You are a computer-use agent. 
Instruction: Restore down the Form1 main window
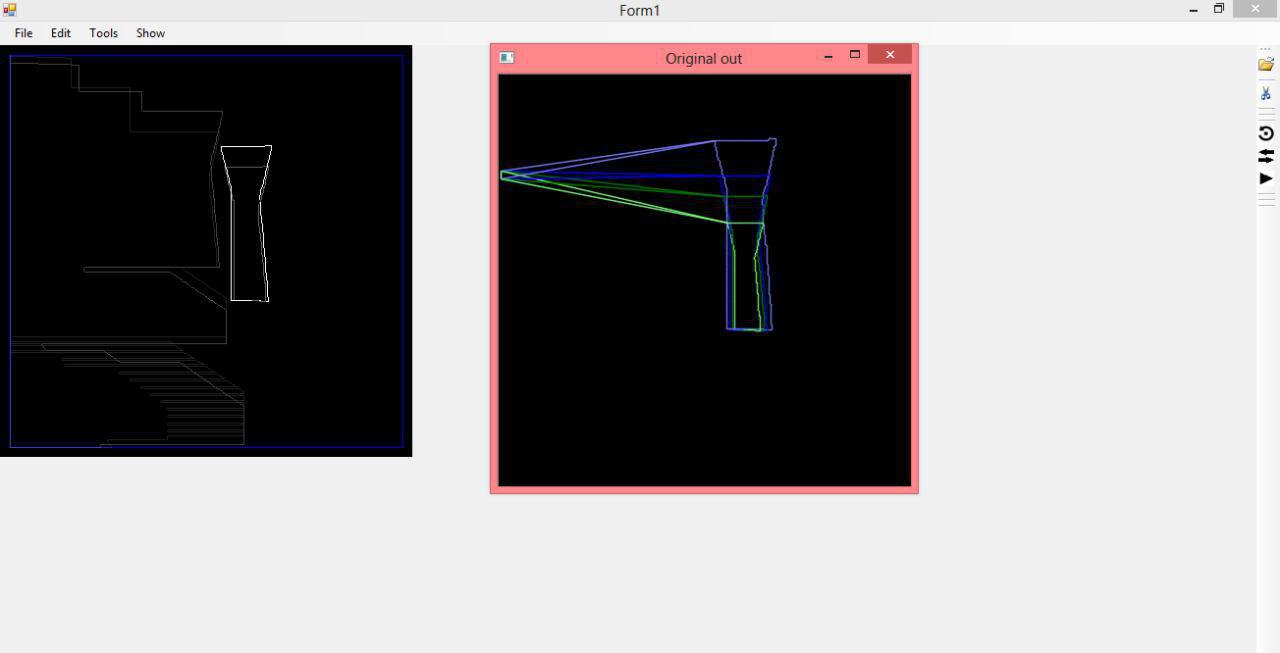(1219, 9)
